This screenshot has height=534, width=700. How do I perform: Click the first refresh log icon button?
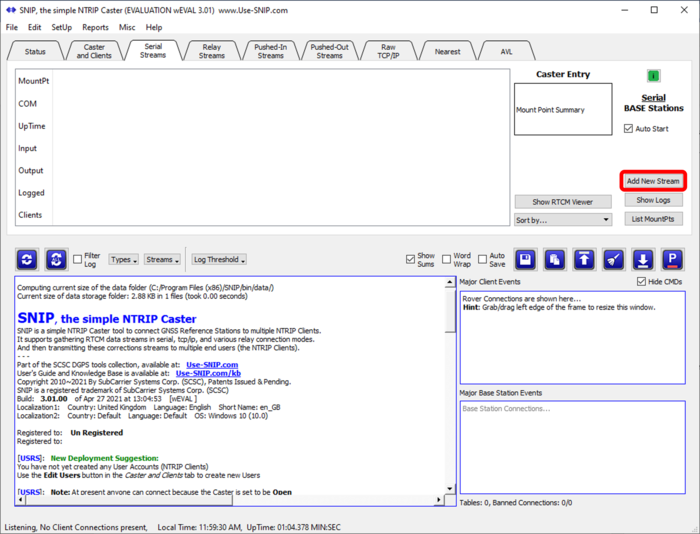pyautogui.click(x=27, y=259)
